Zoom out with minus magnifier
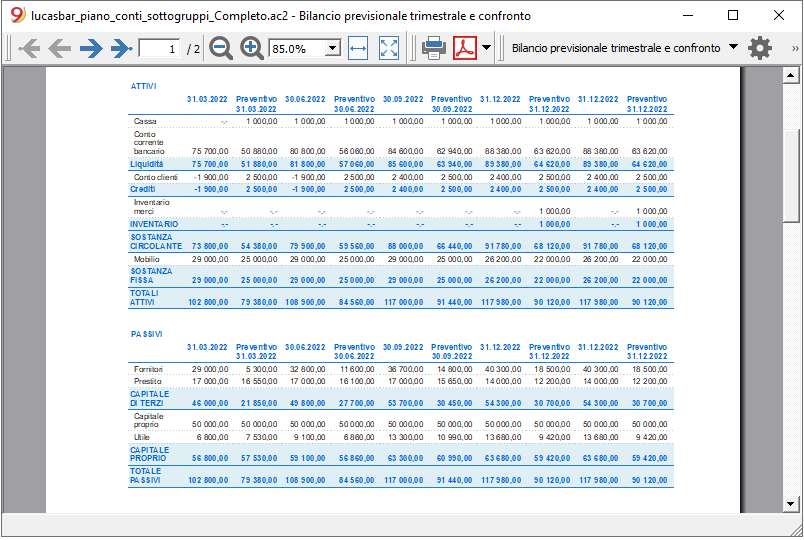Image resolution: width=804 pixels, height=540 pixels. pos(221,49)
